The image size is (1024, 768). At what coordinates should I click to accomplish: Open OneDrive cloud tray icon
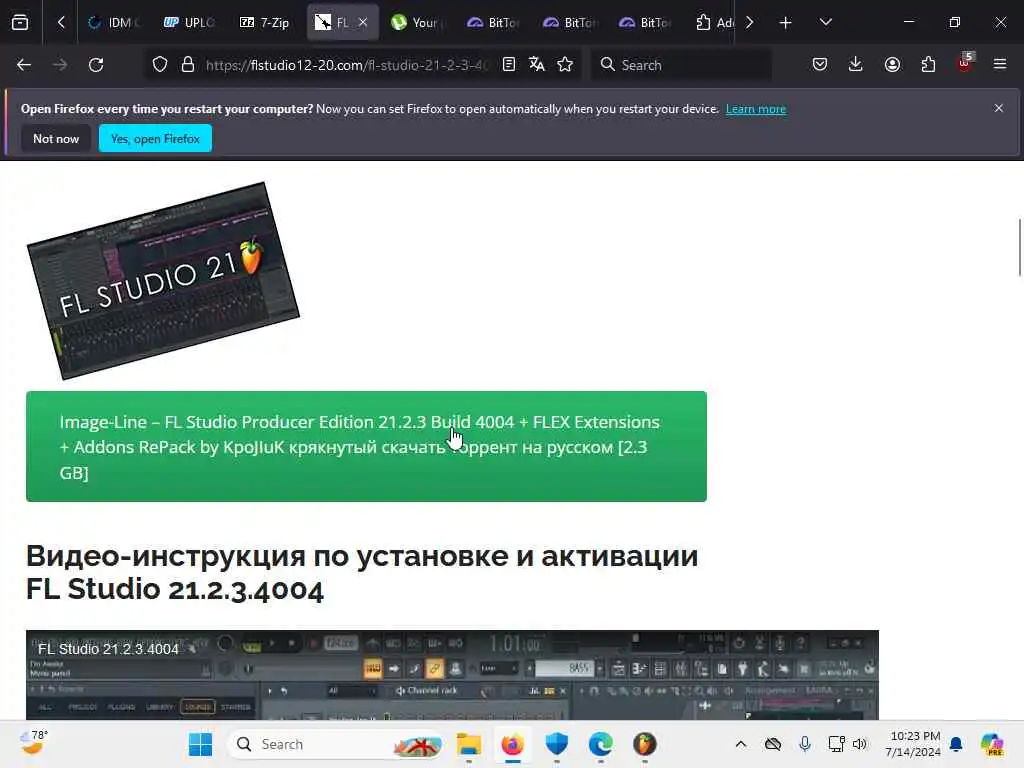pyautogui.click(x=773, y=744)
